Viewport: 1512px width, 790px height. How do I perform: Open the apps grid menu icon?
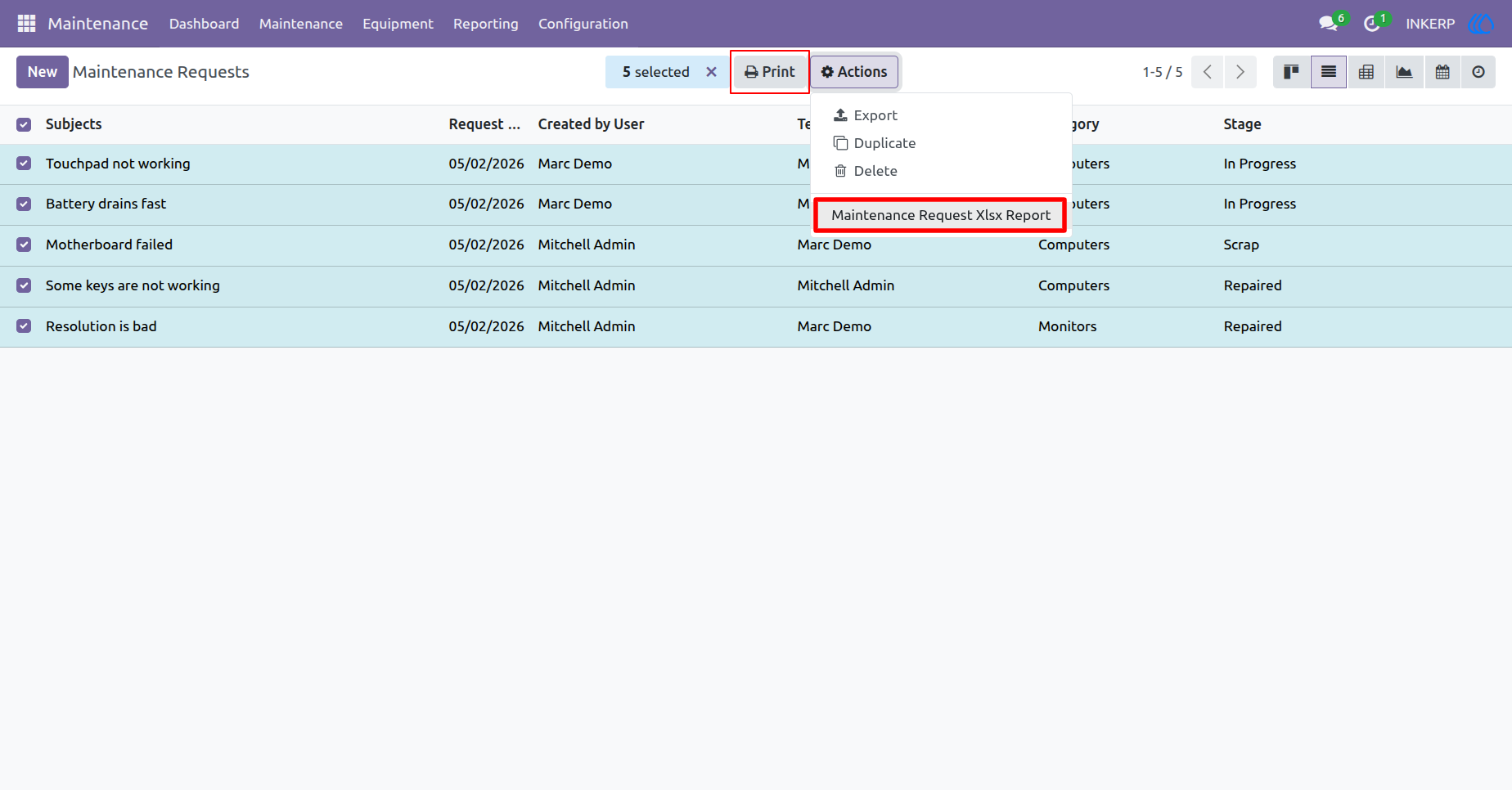click(x=26, y=24)
